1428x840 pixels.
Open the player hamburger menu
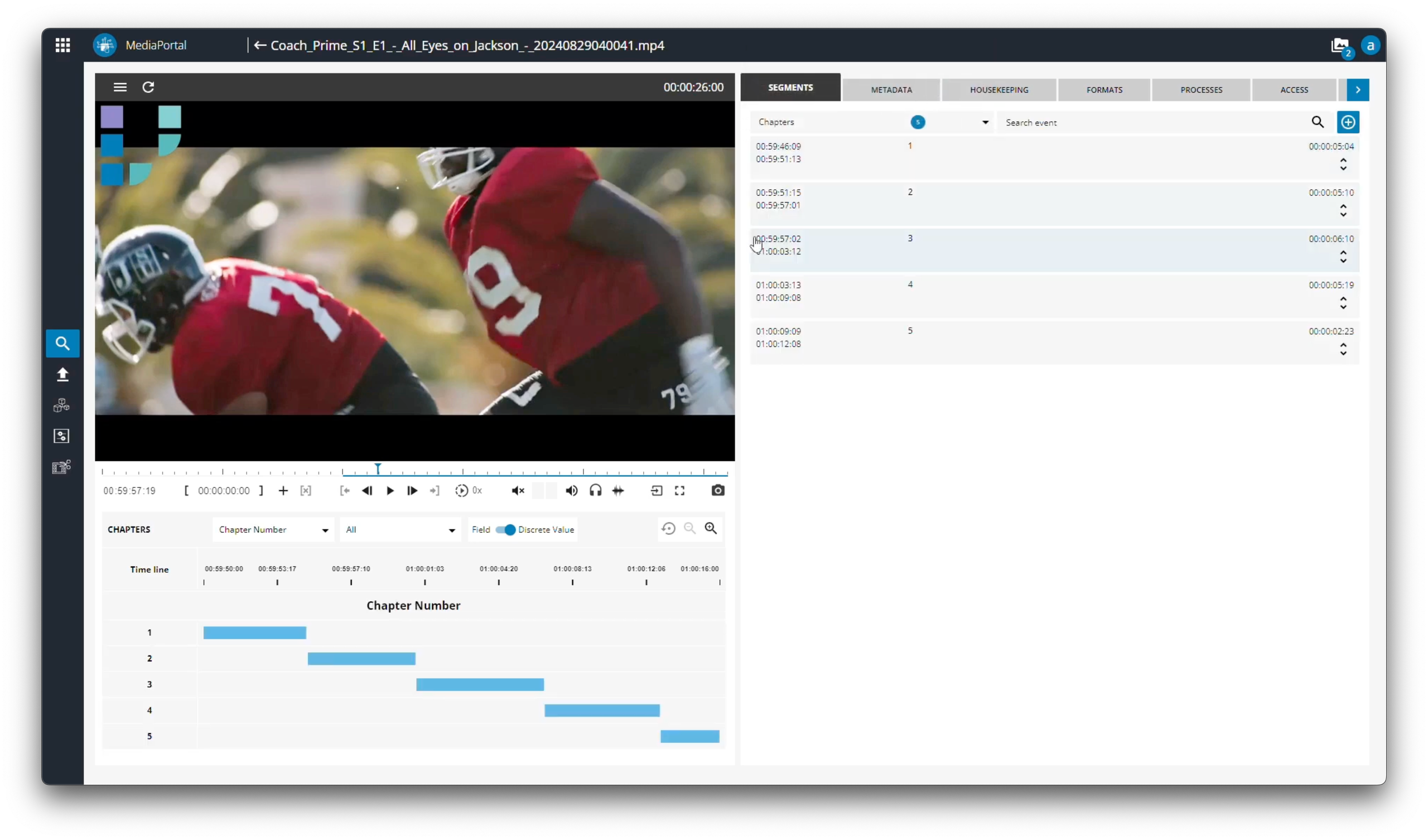pyautogui.click(x=120, y=87)
